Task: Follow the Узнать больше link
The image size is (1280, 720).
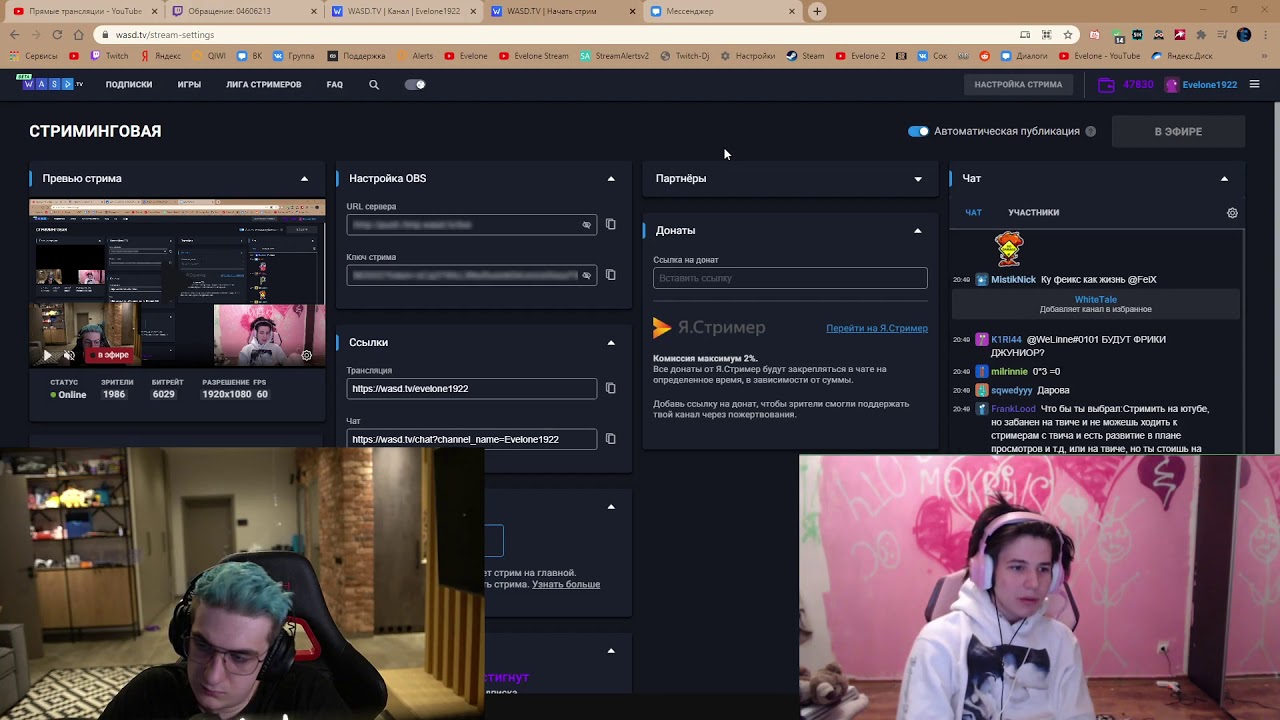Action: (x=566, y=584)
